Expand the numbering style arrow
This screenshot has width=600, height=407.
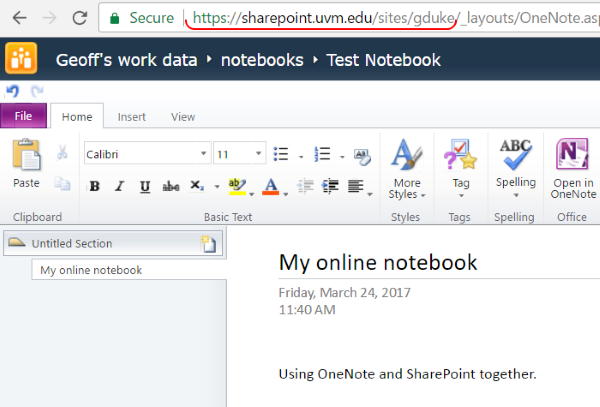tap(342, 157)
